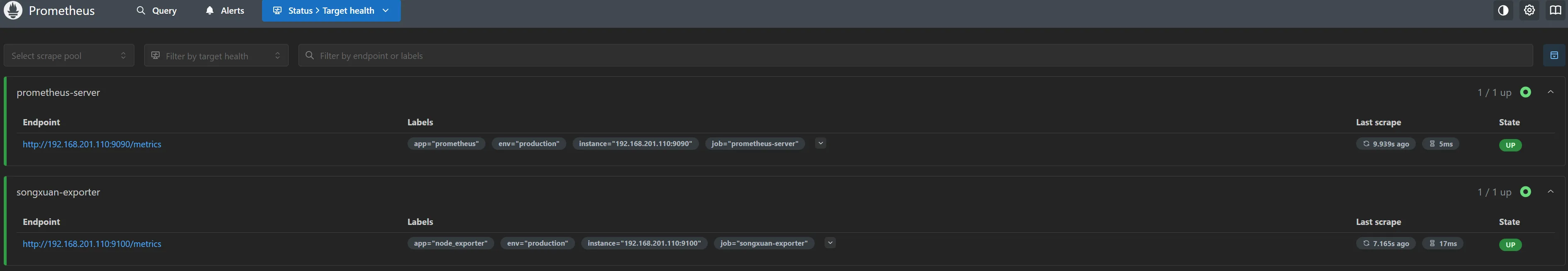Click the green health ring for prometheus-server
The image size is (1568, 271).
click(1525, 92)
